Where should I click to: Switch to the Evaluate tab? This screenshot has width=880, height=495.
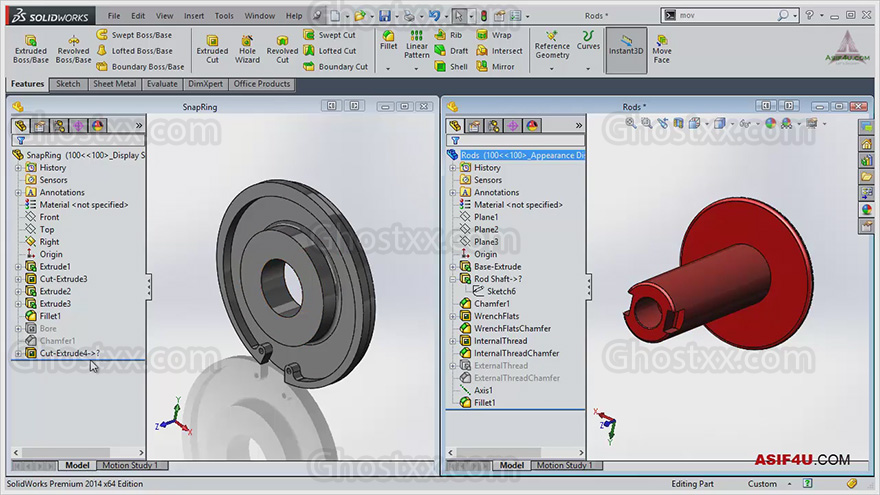pos(162,84)
